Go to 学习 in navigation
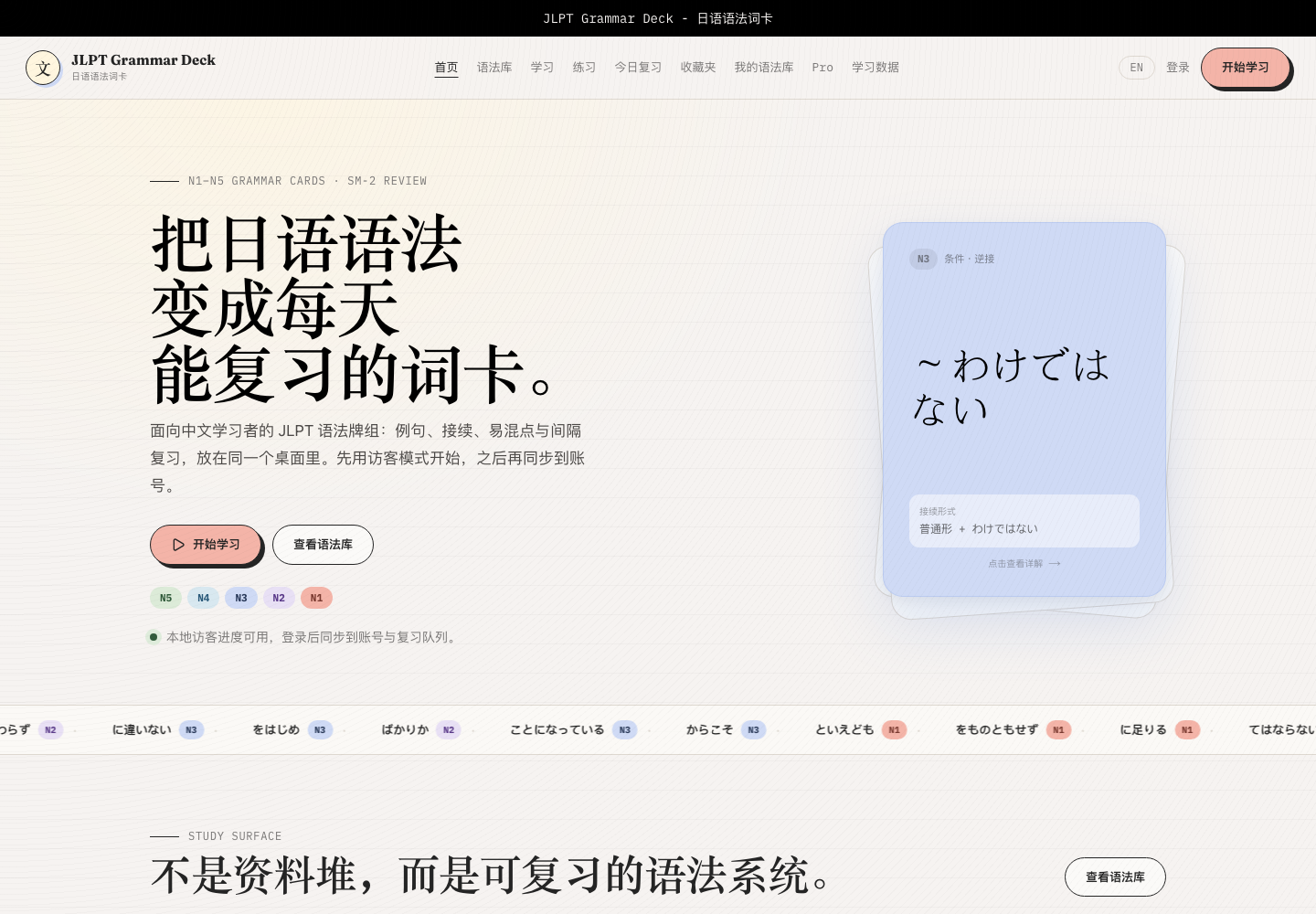The image size is (1316, 914). [x=543, y=68]
